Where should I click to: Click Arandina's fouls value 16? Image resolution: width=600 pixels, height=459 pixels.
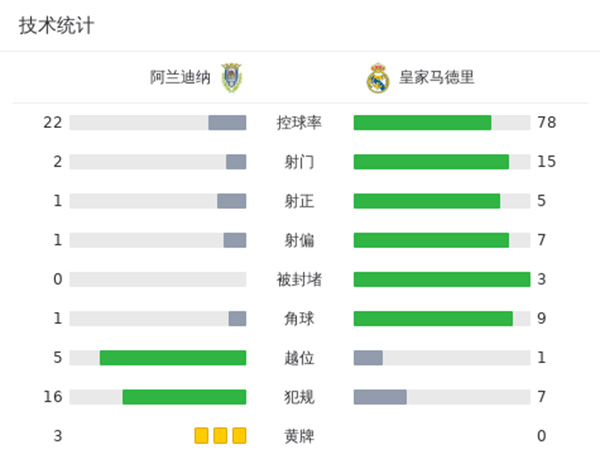click(53, 397)
